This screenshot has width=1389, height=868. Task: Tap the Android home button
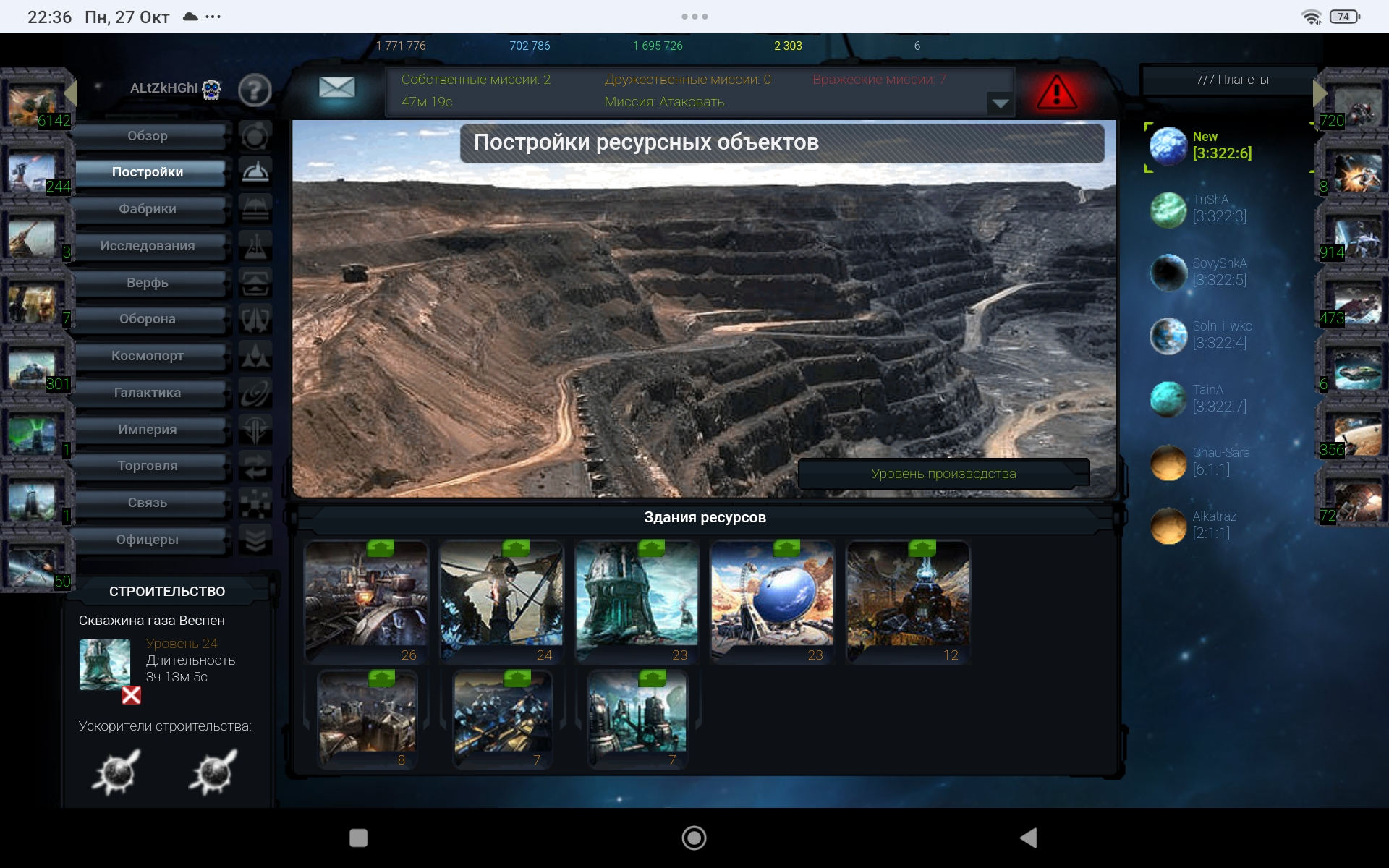[x=694, y=838]
